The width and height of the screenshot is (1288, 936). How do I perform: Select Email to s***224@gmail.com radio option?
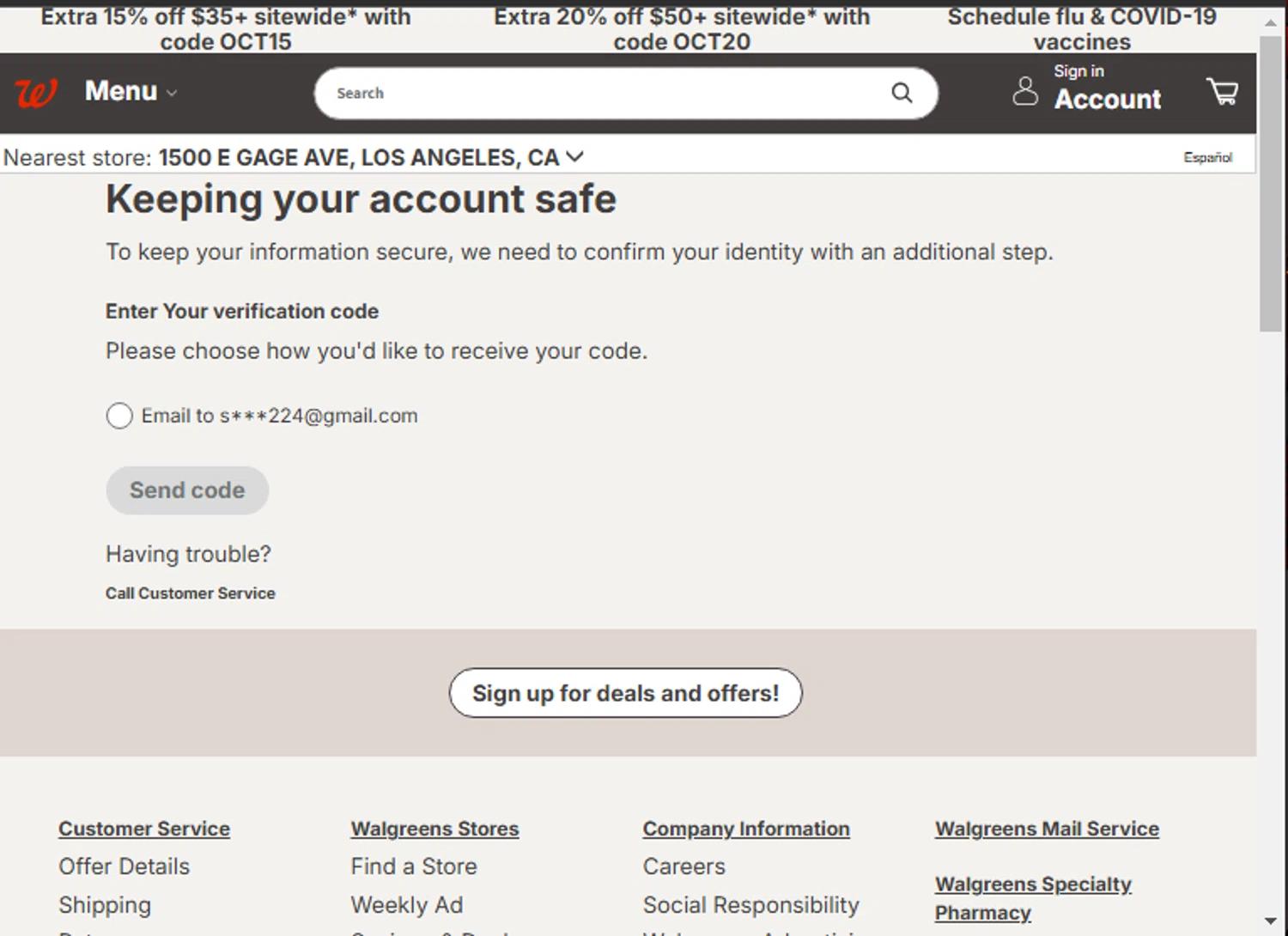[119, 416]
